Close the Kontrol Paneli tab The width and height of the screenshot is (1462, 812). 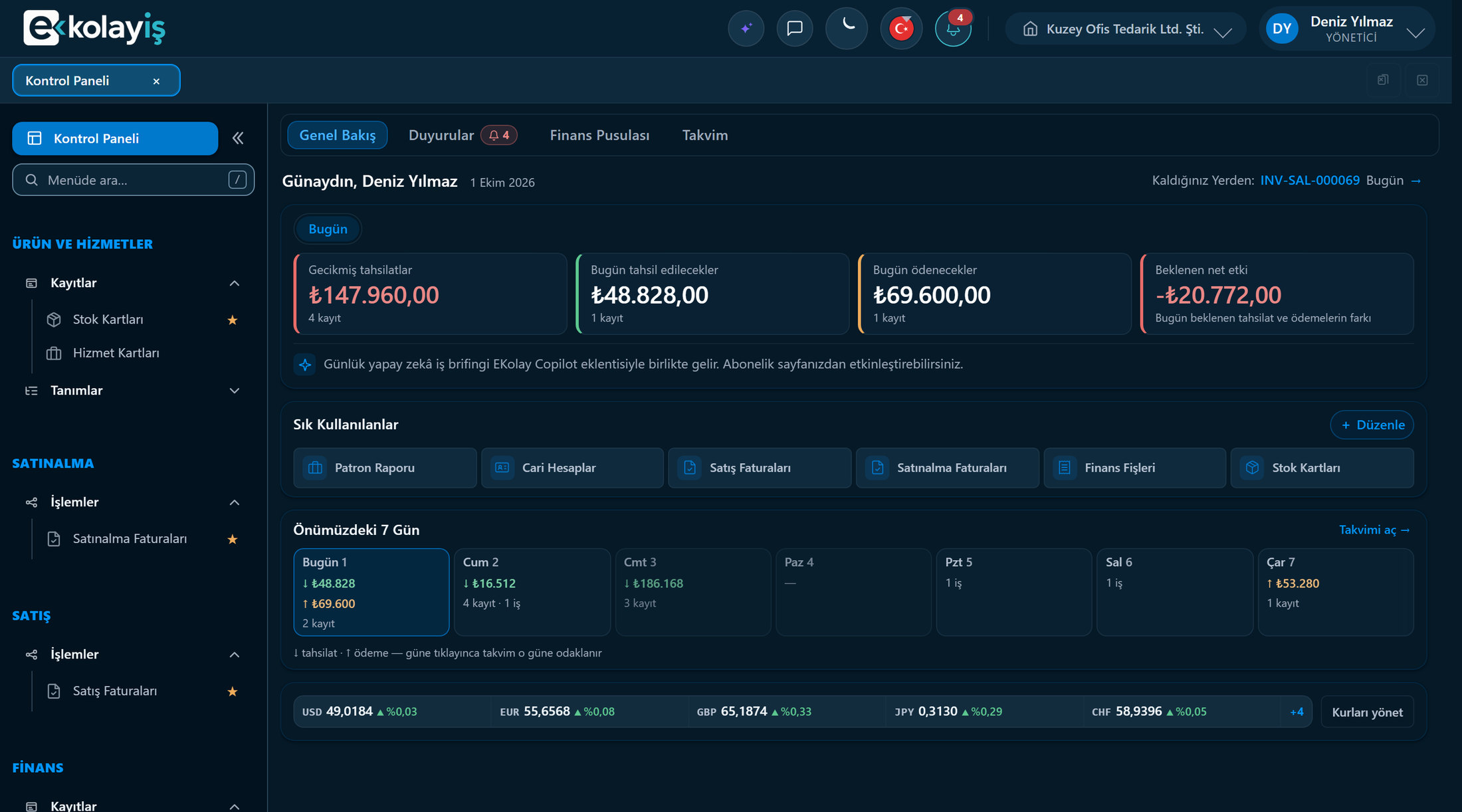(x=156, y=81)
